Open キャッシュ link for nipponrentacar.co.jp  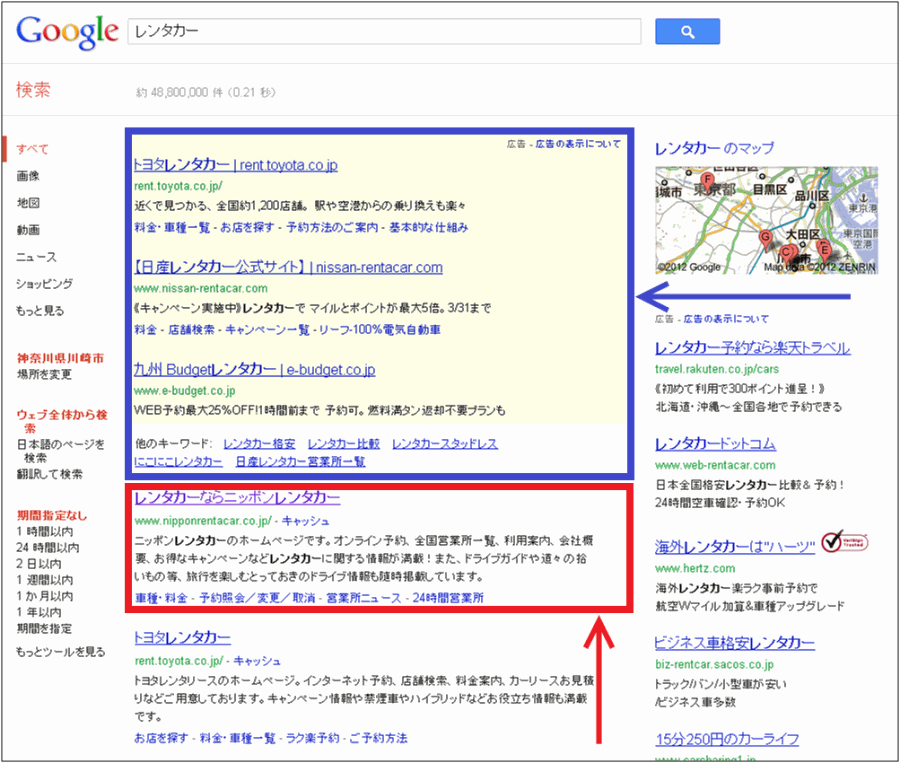pyautogui.click(x=305, y=521)
